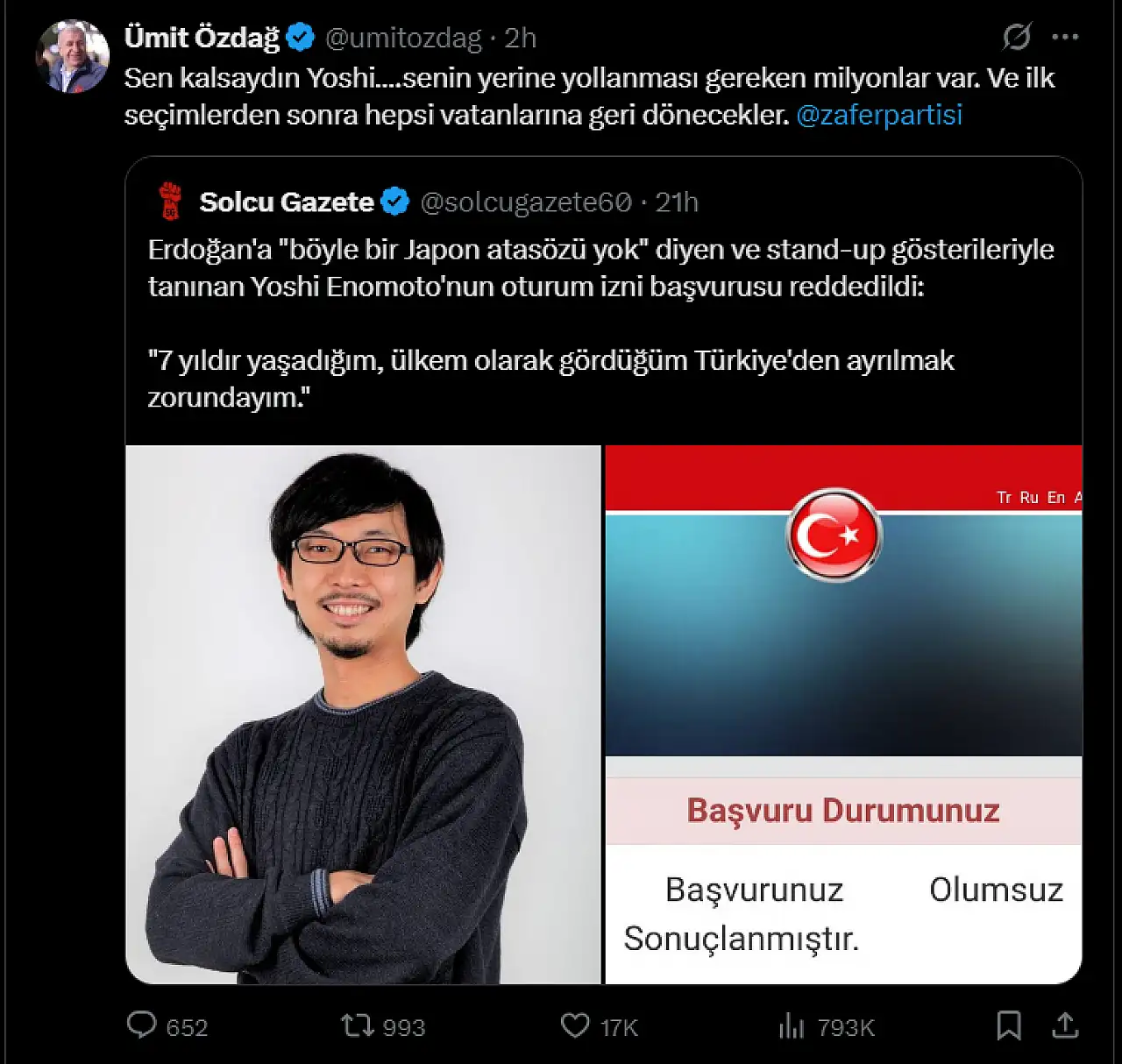Click the Ümit Özdağ display name
1122x1064 pixels.
pos(202,38)
